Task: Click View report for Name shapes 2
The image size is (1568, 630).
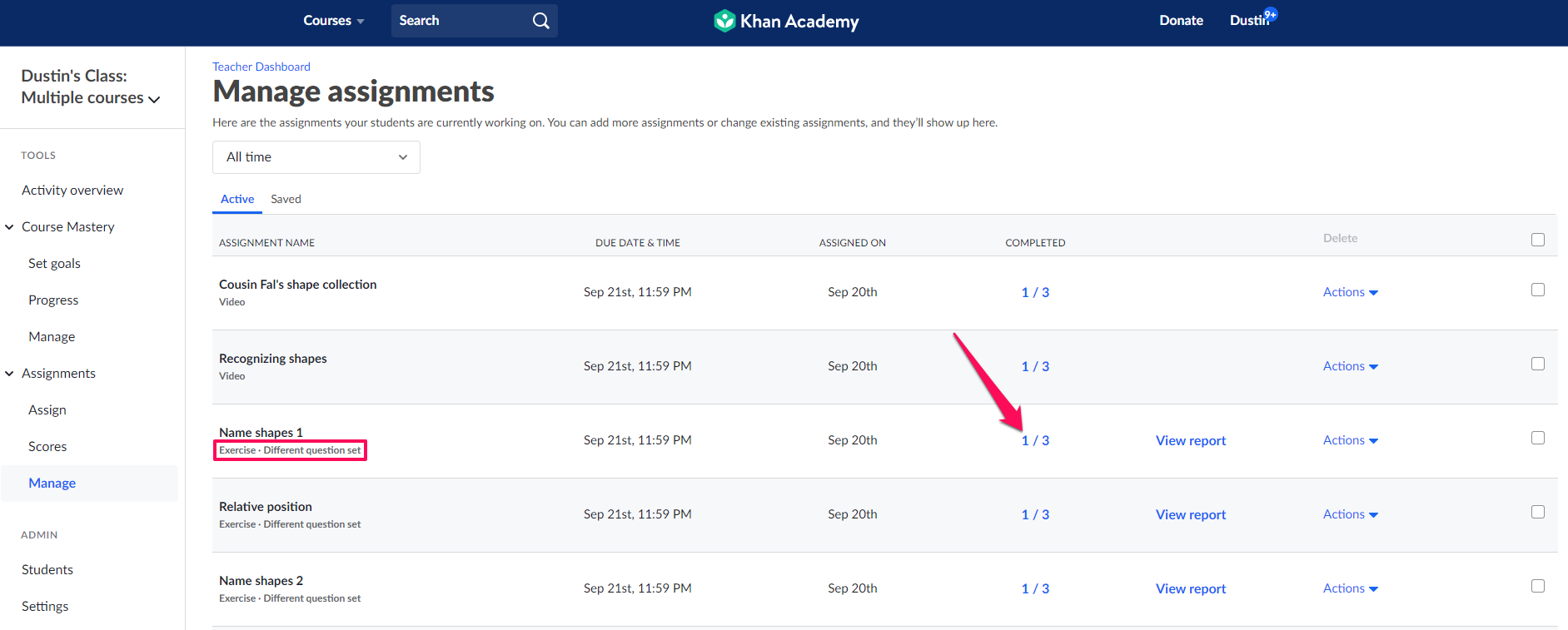Action: coord(1191,589)
